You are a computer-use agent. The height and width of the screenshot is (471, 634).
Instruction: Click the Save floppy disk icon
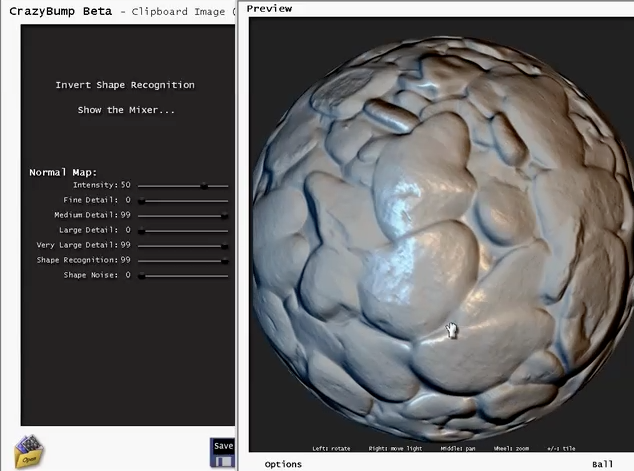tap(222, 453)
